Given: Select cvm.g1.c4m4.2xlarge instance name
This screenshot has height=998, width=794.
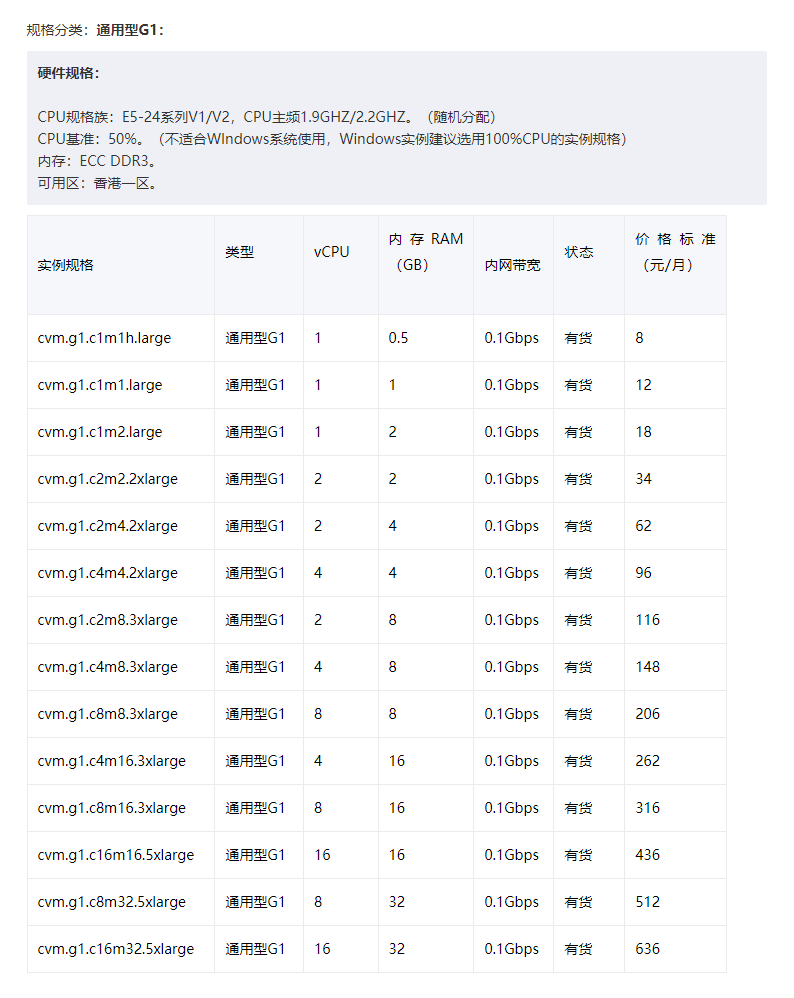Looking at the screenshot, I should point(108,573).
